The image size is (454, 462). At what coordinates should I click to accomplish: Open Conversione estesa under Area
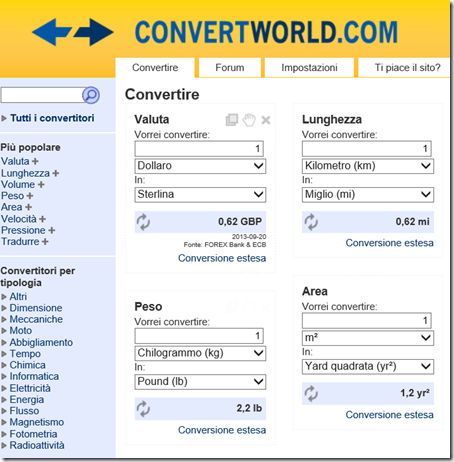click(x=389, y=415)
